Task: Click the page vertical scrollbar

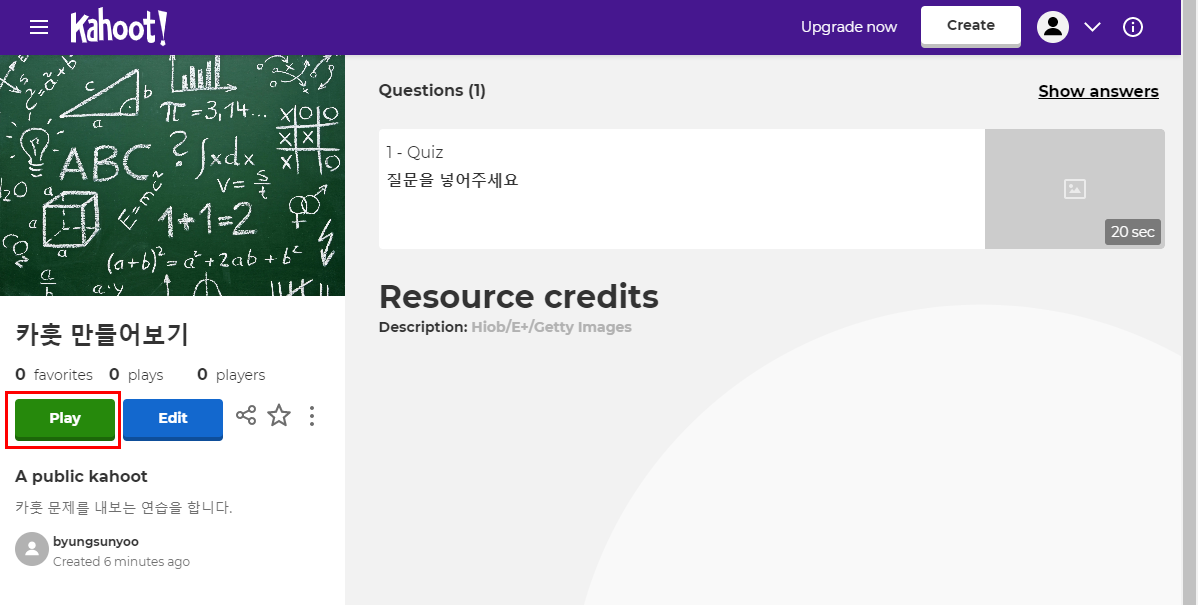Action: (1190, 302)
